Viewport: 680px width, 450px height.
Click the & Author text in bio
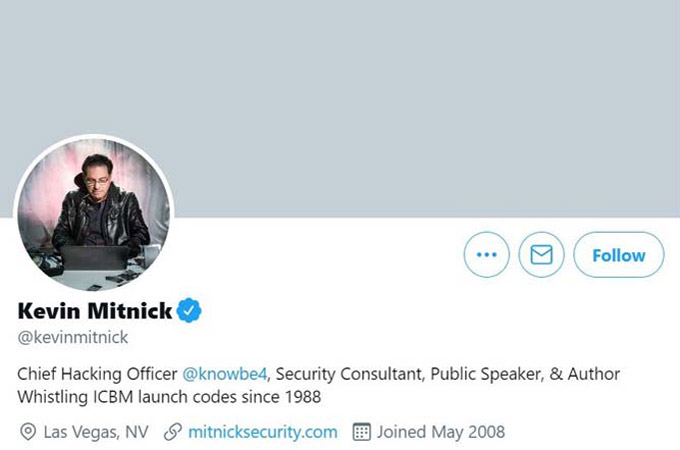click(x=585, y=374)
